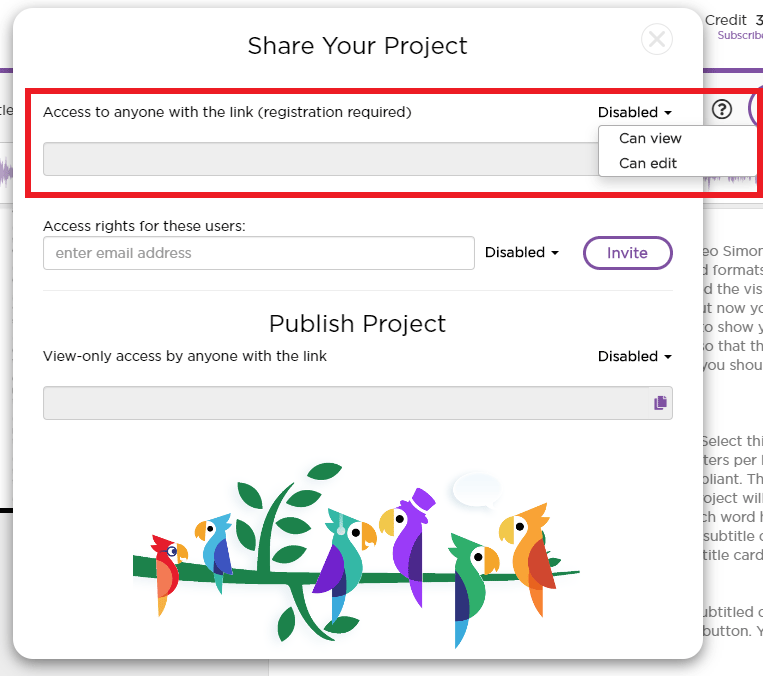This screenshot has width=763, height=676.
Task: Click the Invite button
Action: [x=627, y=253]
